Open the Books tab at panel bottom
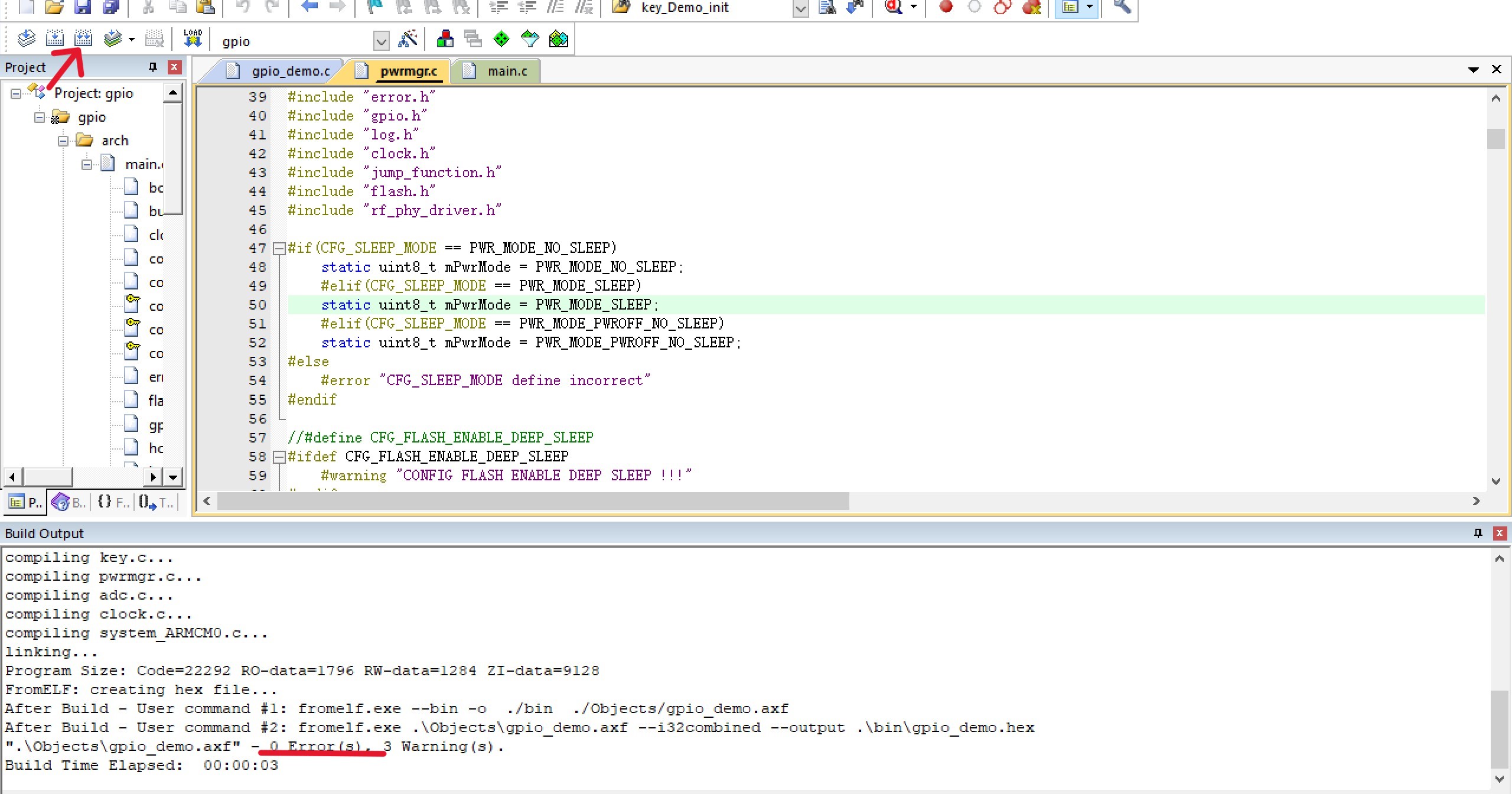This screenshot has height=794, width=1512. pos(69,502)
